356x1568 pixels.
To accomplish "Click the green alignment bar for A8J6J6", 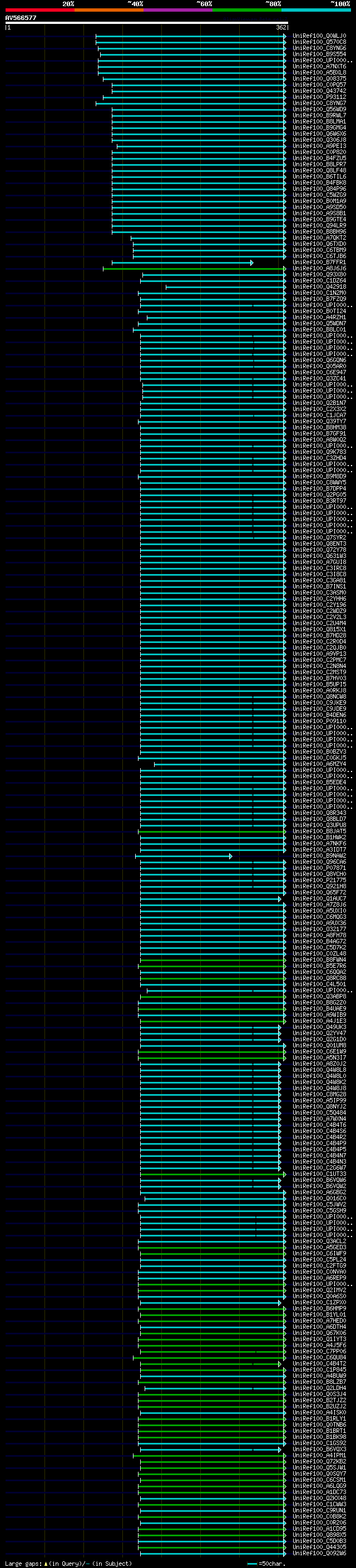I will pyautogui.click(x=195, y=269).
